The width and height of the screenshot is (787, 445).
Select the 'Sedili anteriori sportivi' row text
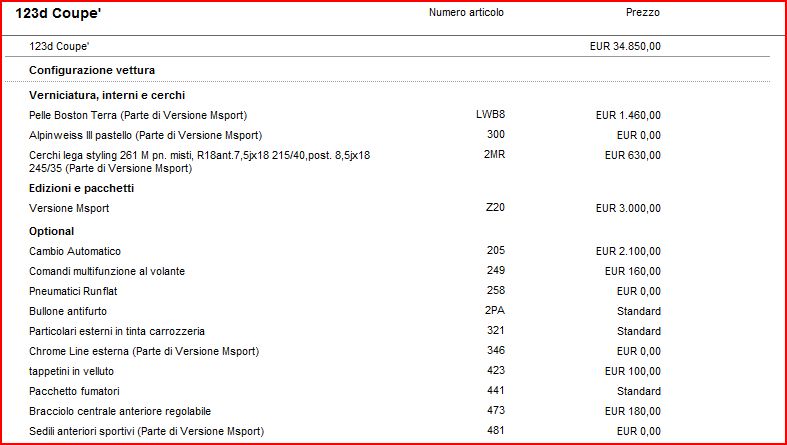[147, 431]
